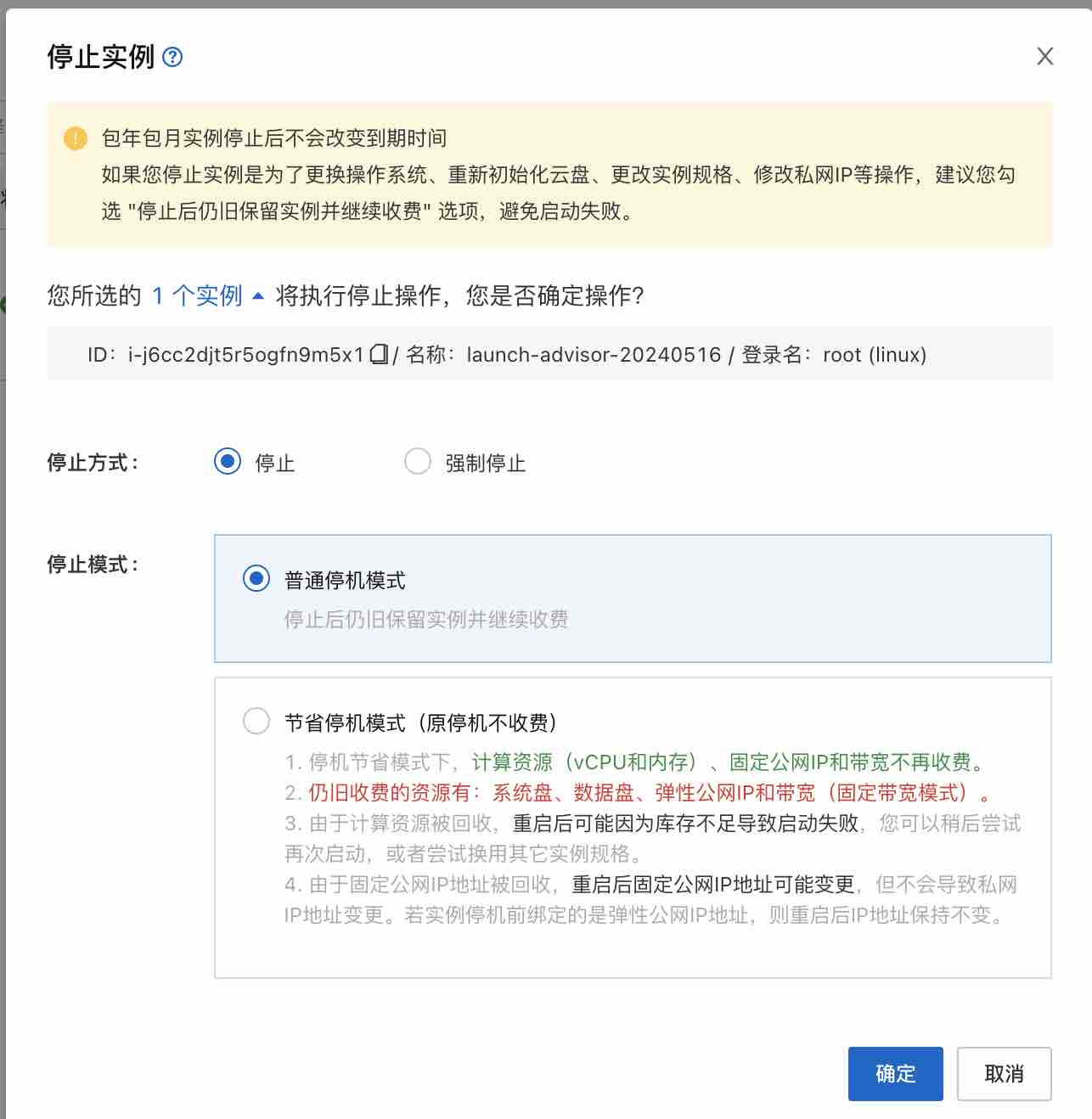Click the 停止后仍旧保留实例并继续收费 description
The image size is (1092, 1119).
coord(426,620)
